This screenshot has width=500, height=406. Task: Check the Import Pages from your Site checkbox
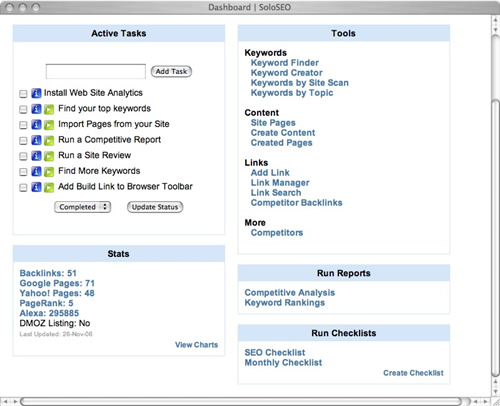point(23,125)
